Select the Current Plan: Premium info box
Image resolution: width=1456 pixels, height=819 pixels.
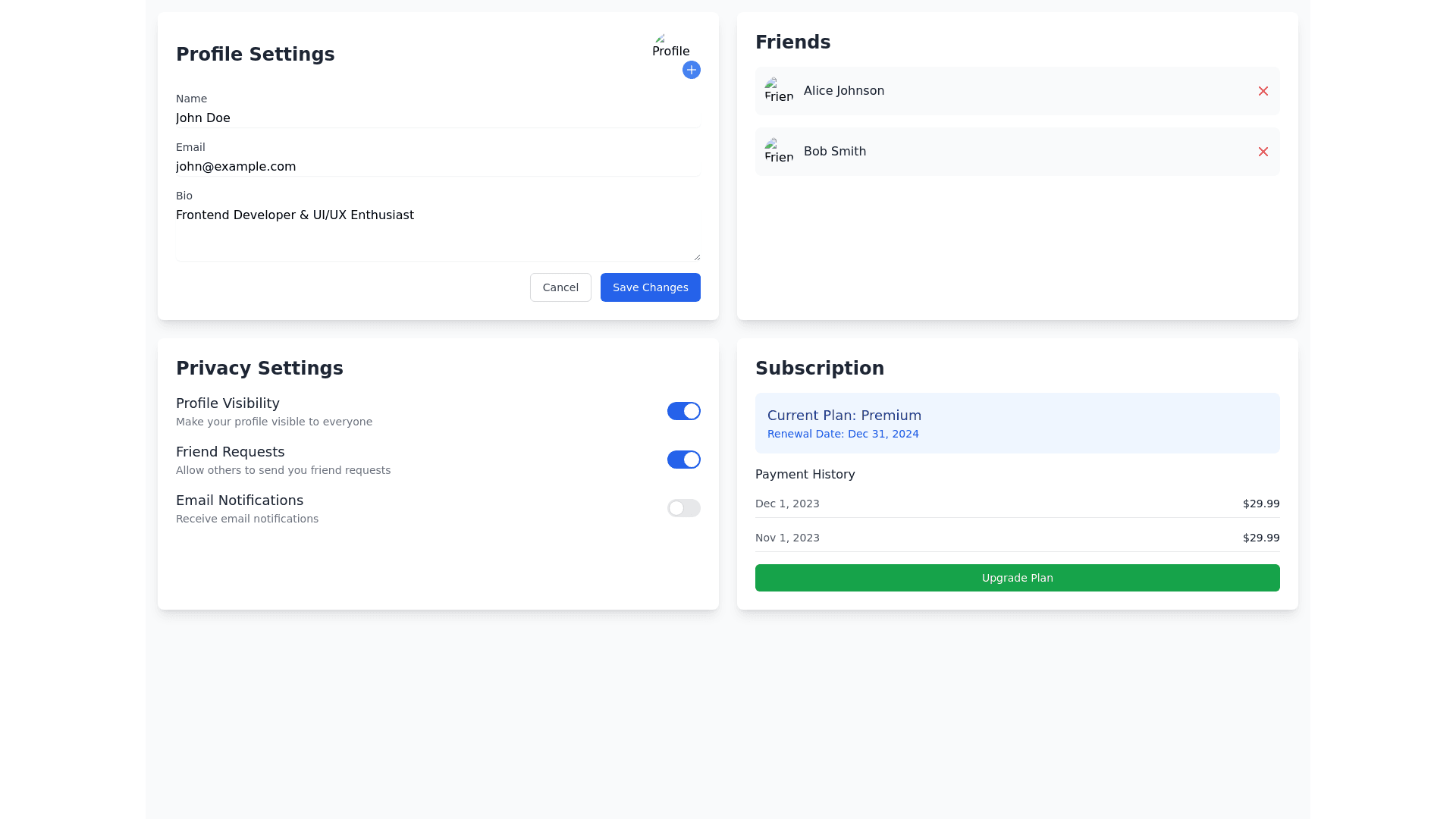click(x=1017, y=422)
